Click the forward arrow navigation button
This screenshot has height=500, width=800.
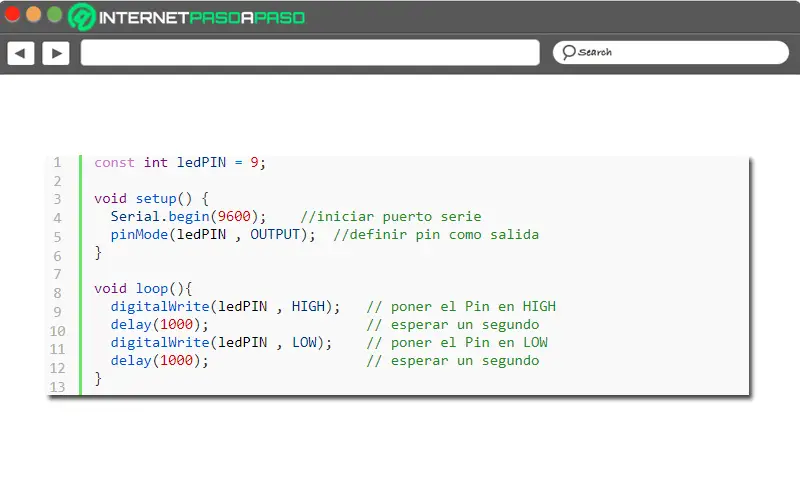(56, 53)
